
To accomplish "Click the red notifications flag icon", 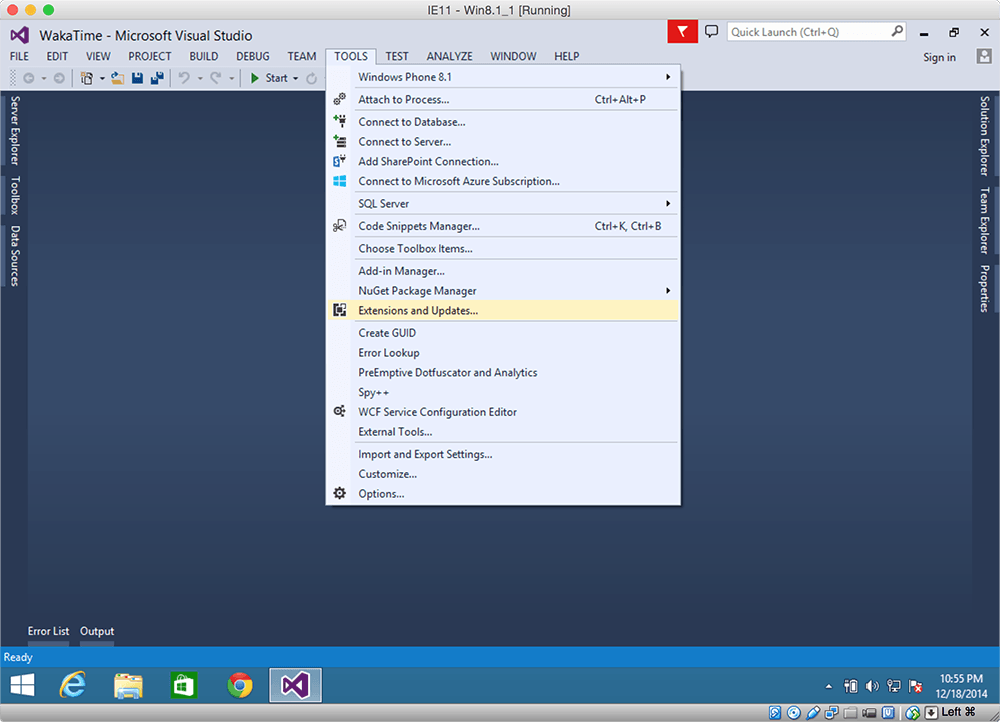I will tap(682, 32).
